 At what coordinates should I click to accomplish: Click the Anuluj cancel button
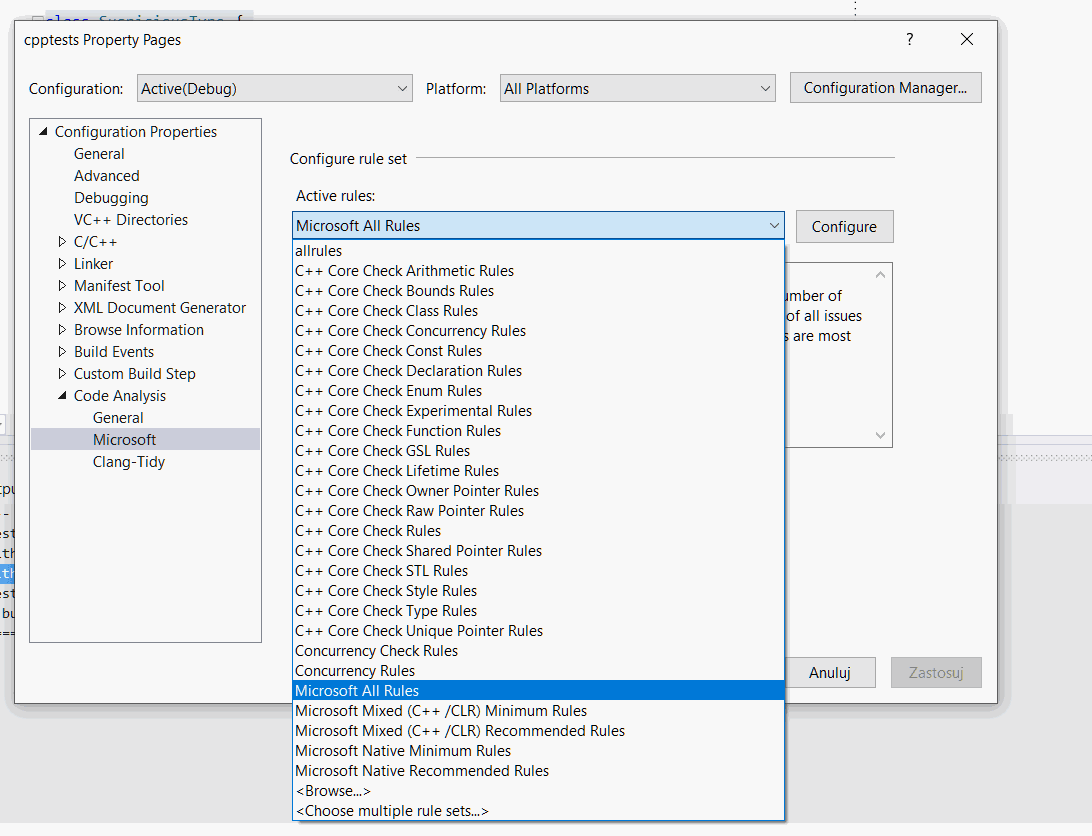pos(829,672)
